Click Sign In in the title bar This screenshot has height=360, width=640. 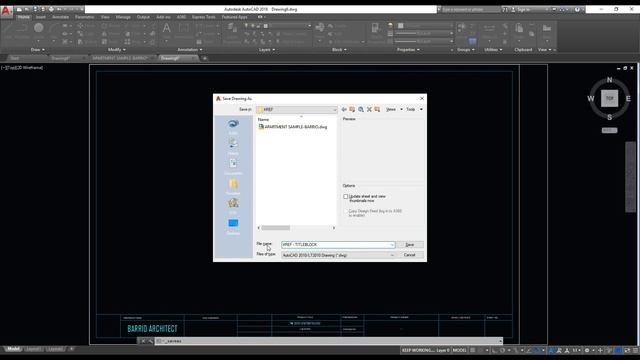point(524,9)
